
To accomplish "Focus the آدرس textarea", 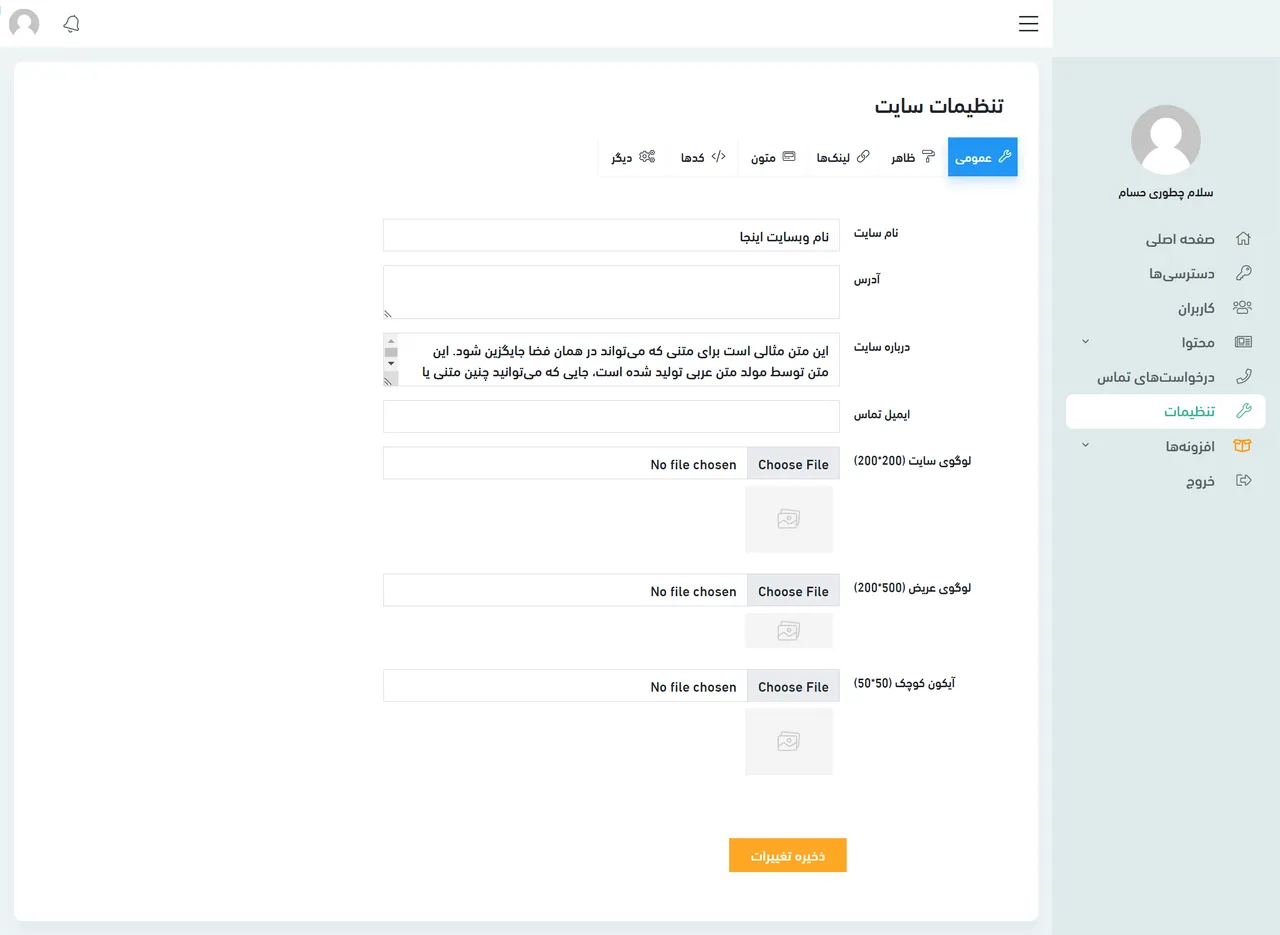I will (611, 292).
